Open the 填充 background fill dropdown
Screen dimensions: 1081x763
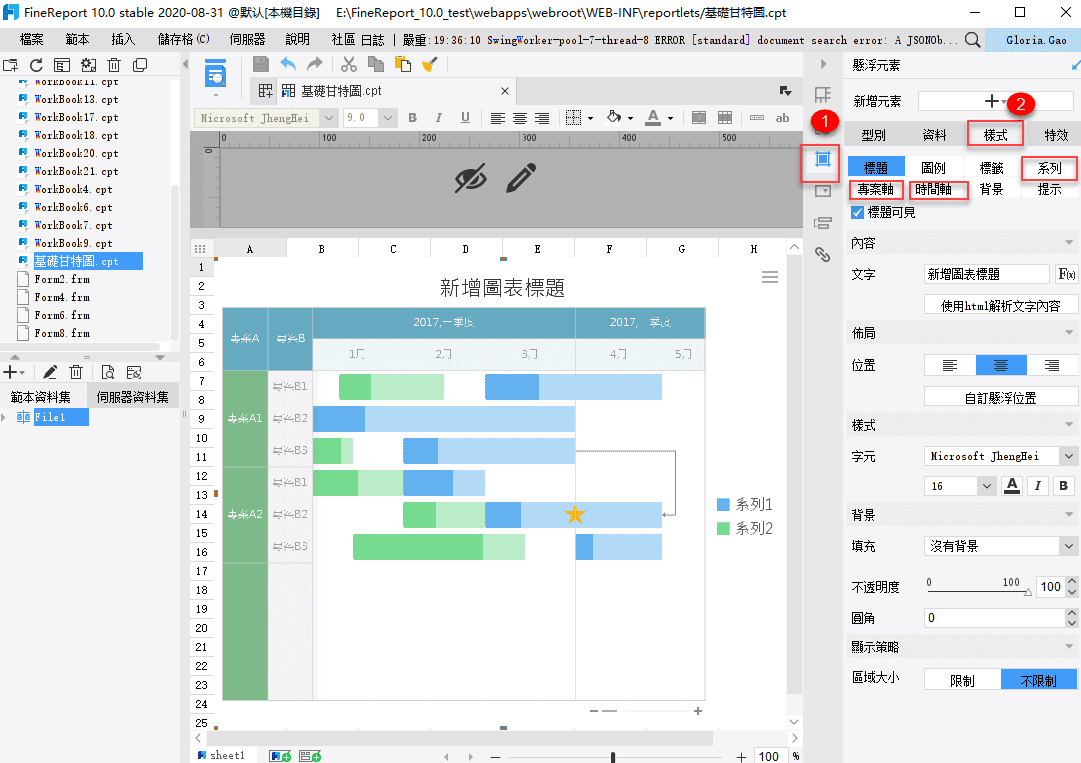point(1069,546)
